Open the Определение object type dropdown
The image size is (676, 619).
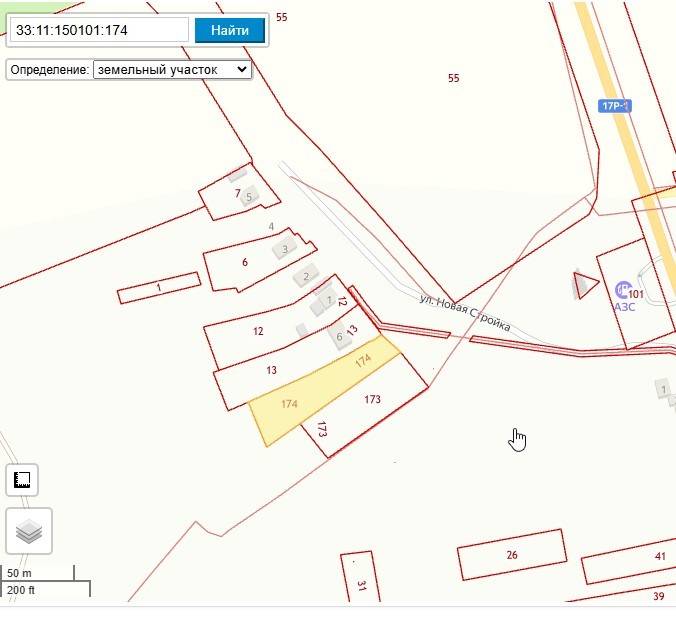(x=171, y=70)
